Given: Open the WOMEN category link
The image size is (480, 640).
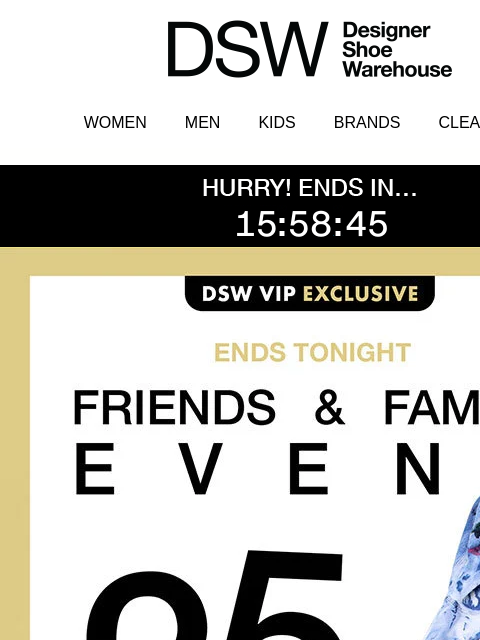Looking at the screenshot, I should coord(115,122).
